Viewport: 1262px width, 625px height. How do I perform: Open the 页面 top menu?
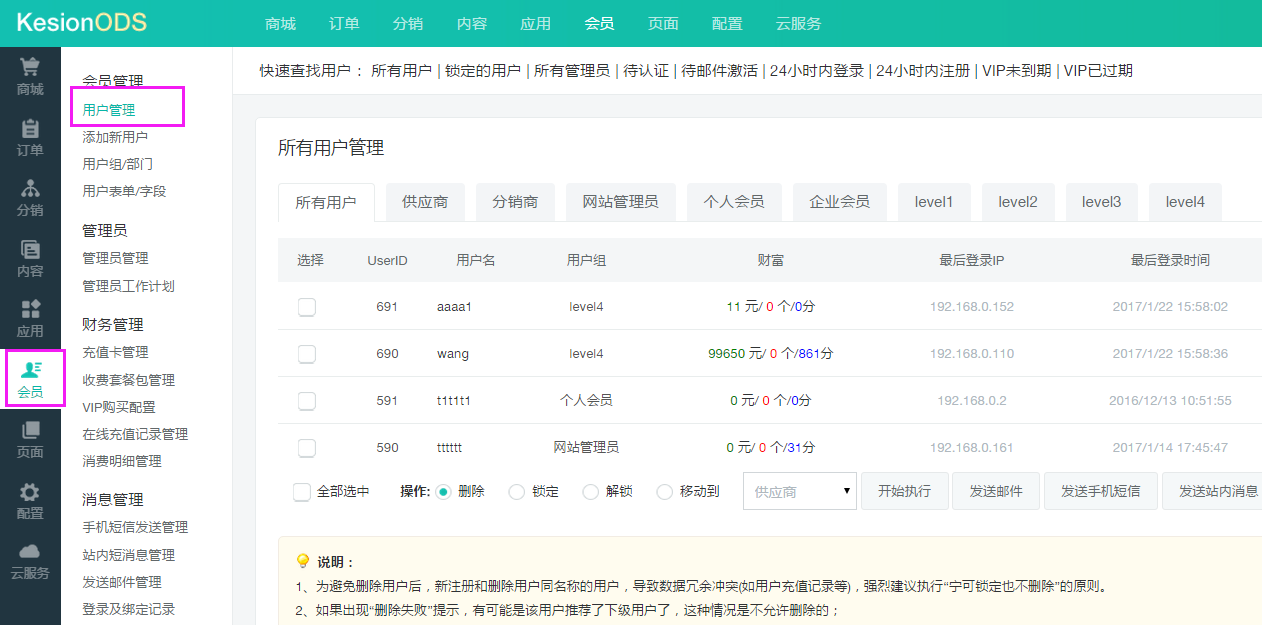coord(663,23)
